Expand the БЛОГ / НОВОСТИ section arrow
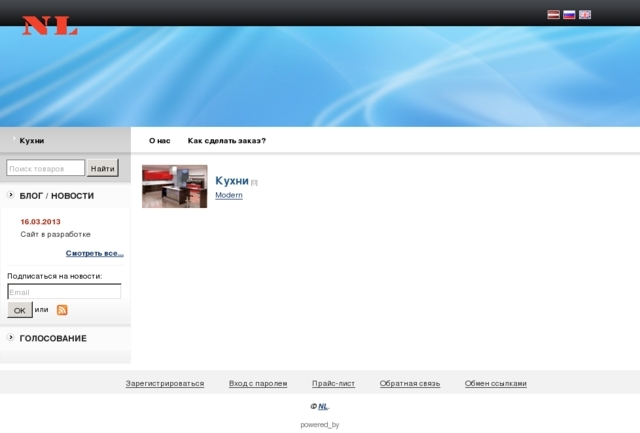 [11, 195]
